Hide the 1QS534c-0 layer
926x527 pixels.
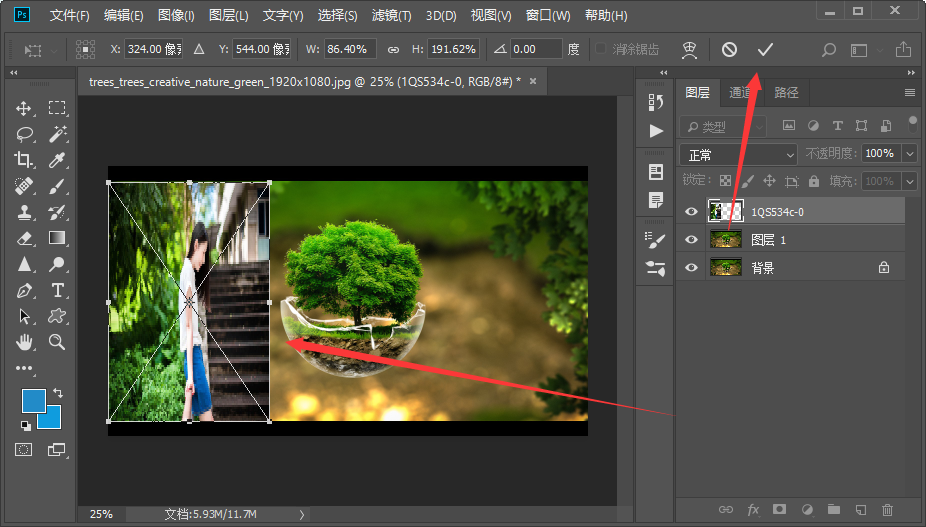click(x=691, y=211)
